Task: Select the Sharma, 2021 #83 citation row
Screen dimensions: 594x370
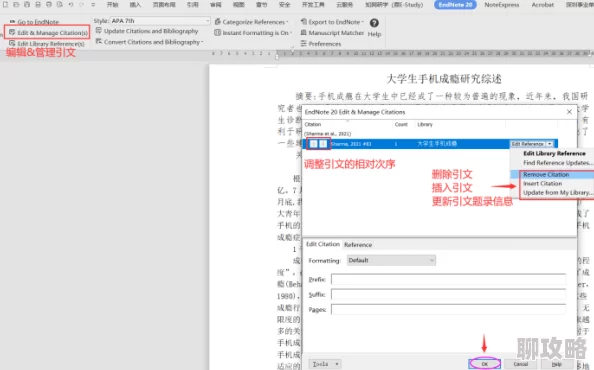Action: [x=431, y=144]
